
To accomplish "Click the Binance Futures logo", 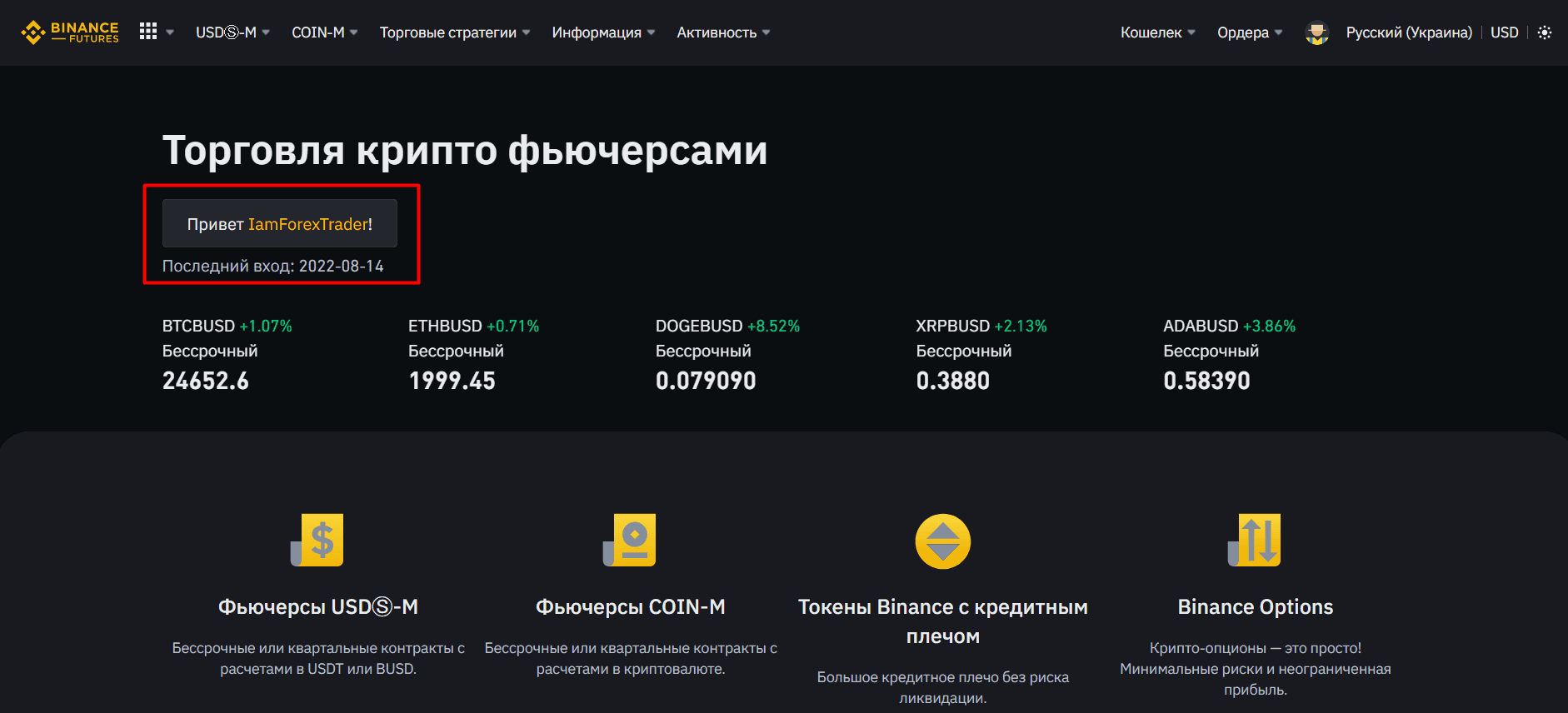I will pos(70,32).
